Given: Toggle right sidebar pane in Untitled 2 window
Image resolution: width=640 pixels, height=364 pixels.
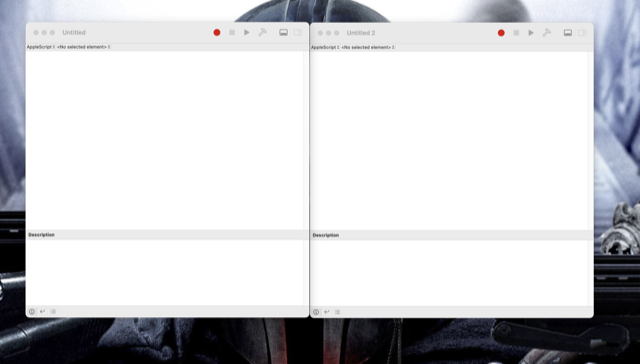Looking at the screenshot, I should pyautogui.click(x=582, y=33).
